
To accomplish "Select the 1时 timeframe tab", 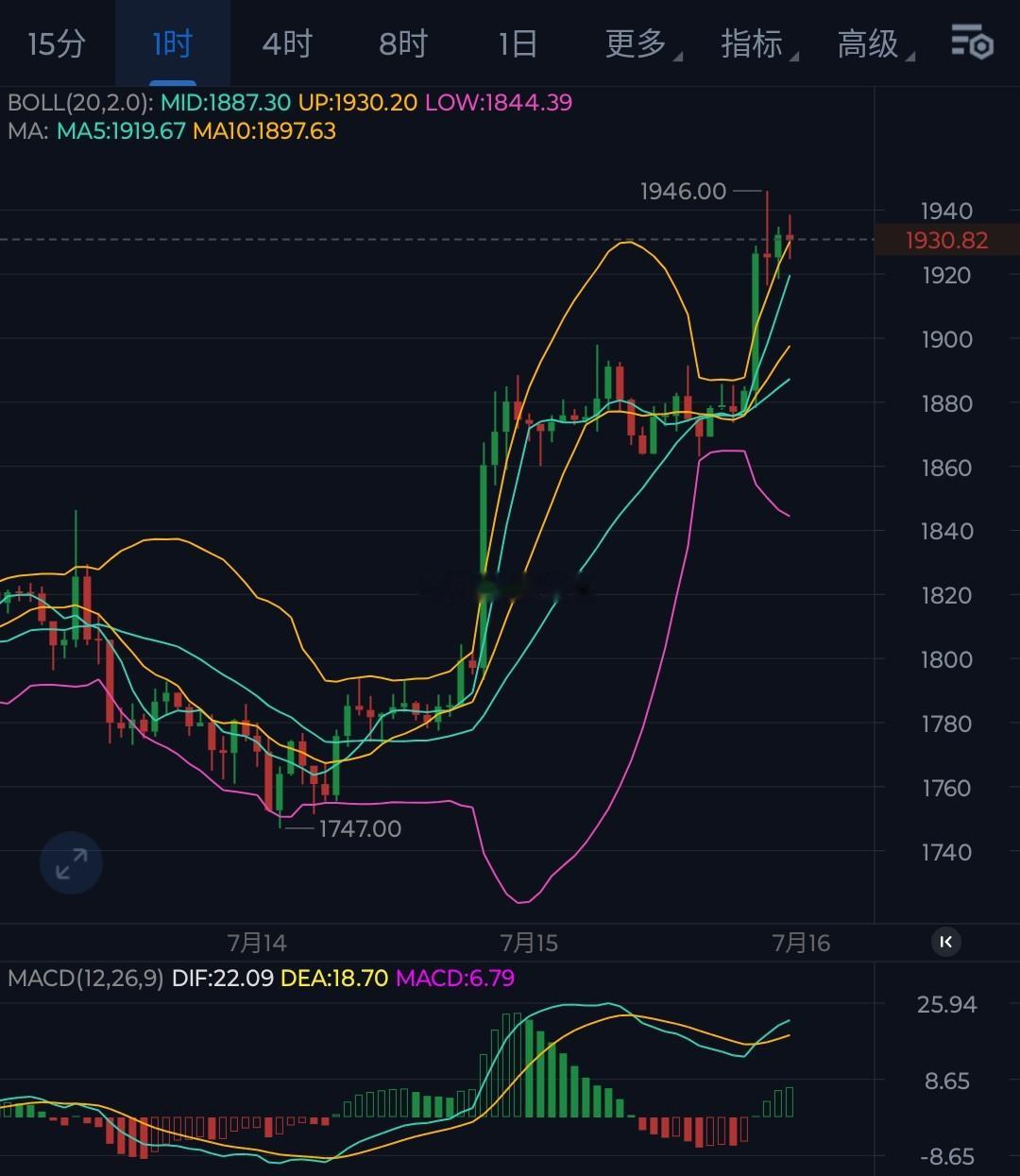I will 173,43.
